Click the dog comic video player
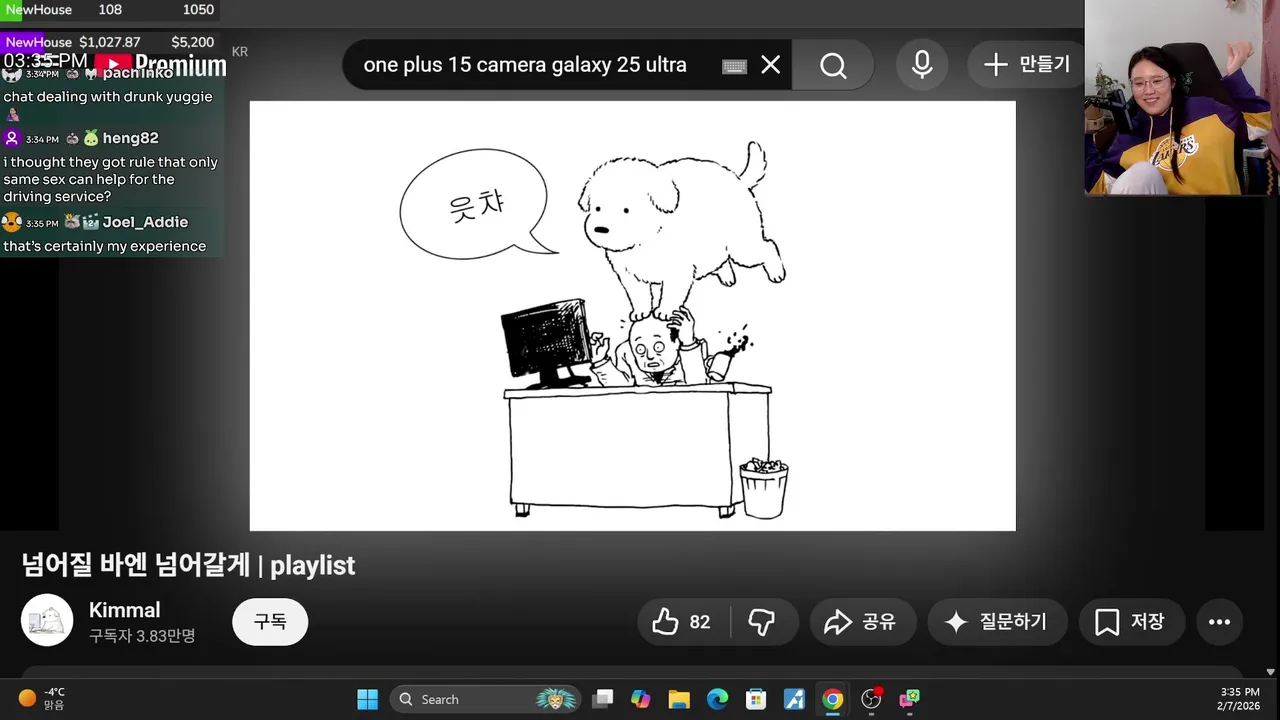The image size is (1280, 720). pos(632,316)
